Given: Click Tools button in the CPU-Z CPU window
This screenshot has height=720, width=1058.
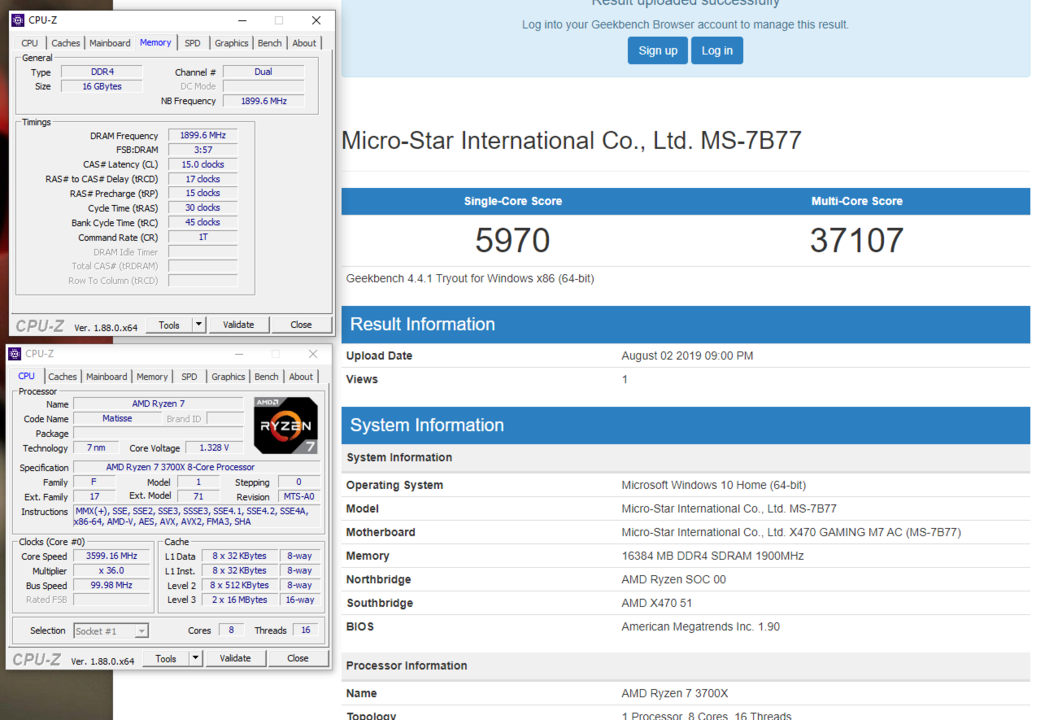Looking at the screenshot, I should tap(166, 659).
